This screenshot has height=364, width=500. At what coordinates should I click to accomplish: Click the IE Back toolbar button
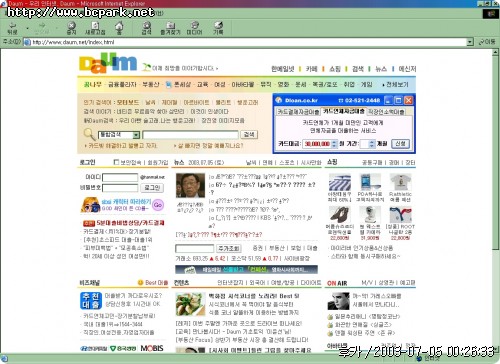[x=13, y=28]
